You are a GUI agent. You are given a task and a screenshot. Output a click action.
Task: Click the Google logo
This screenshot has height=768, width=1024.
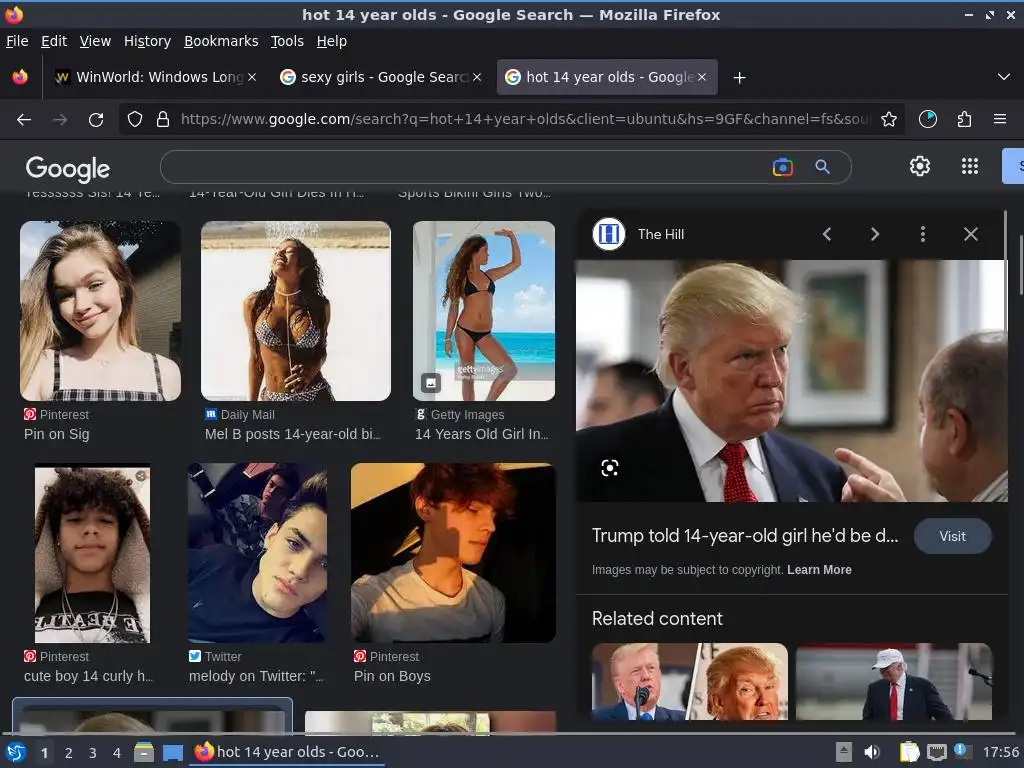pyautogui.click(x=68, y=168)
